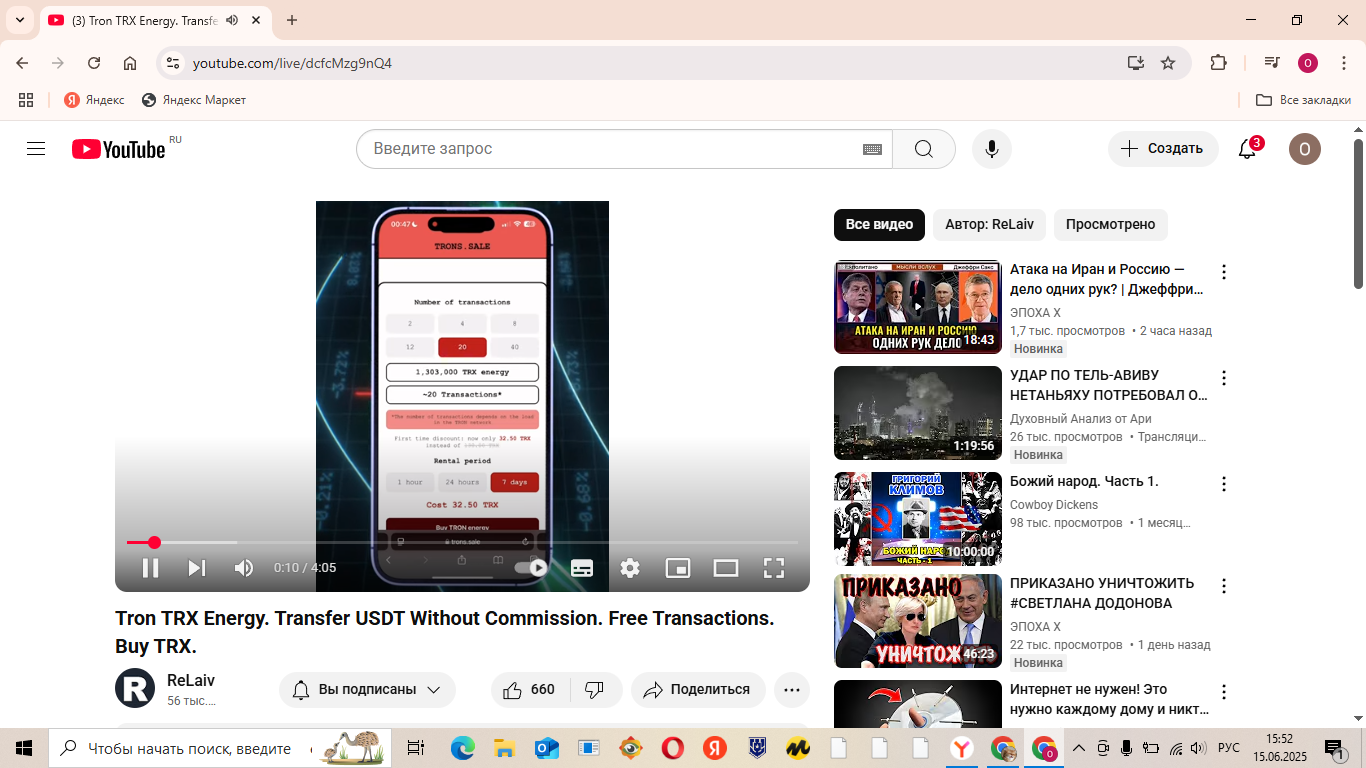Open the ReLaiv channel avatar
Viewport: 1366px width, 768px height.
tap(135, 689)
